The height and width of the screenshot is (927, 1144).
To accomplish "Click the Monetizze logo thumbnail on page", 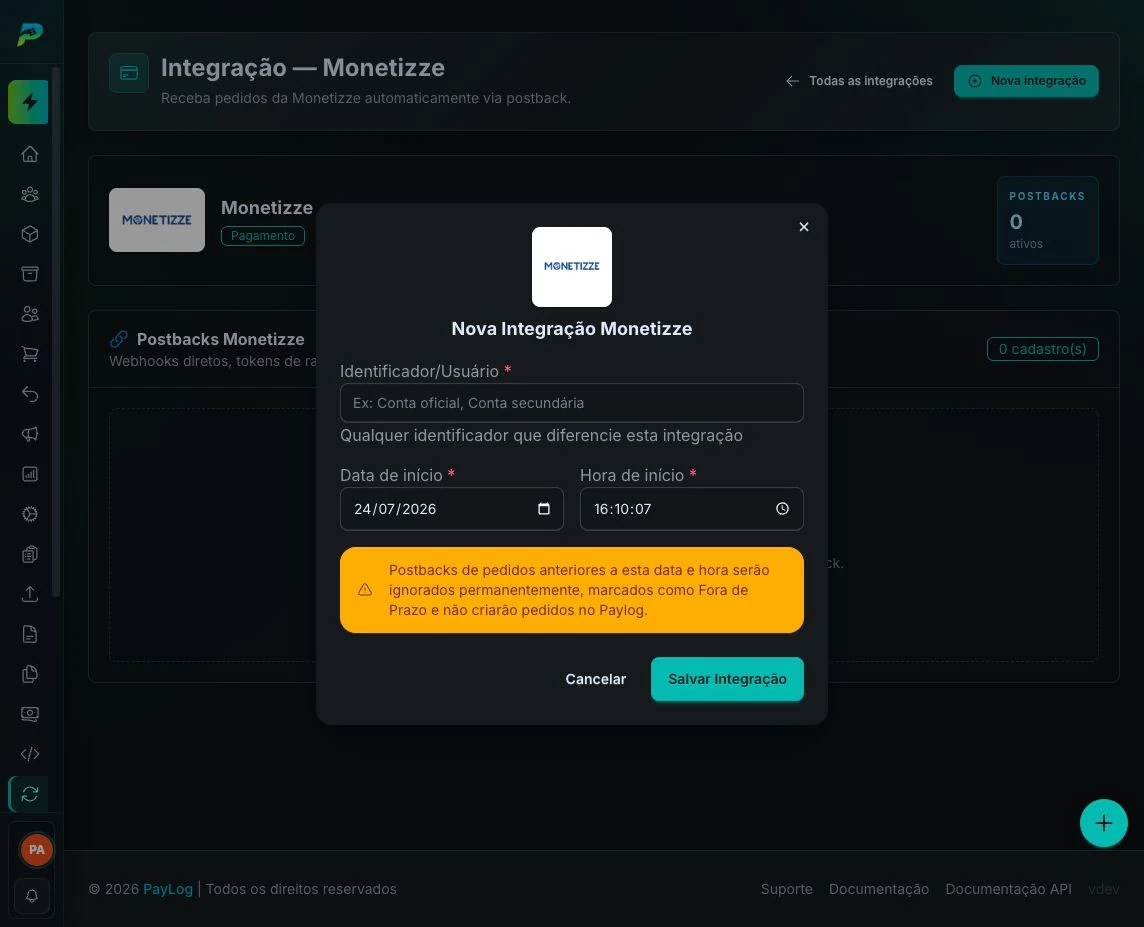I will coord(157,220).
